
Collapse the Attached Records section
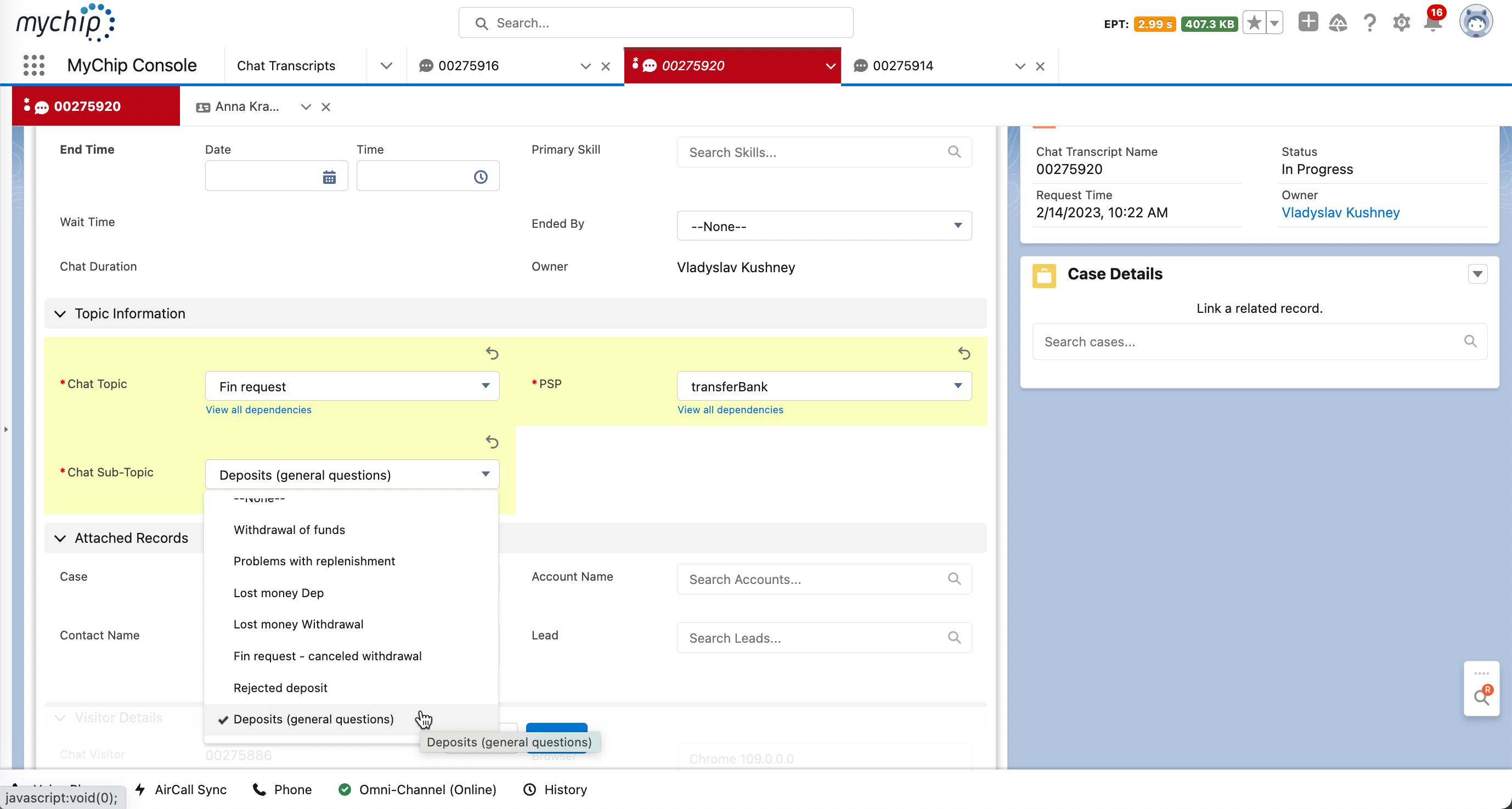(x=60, y=538)
